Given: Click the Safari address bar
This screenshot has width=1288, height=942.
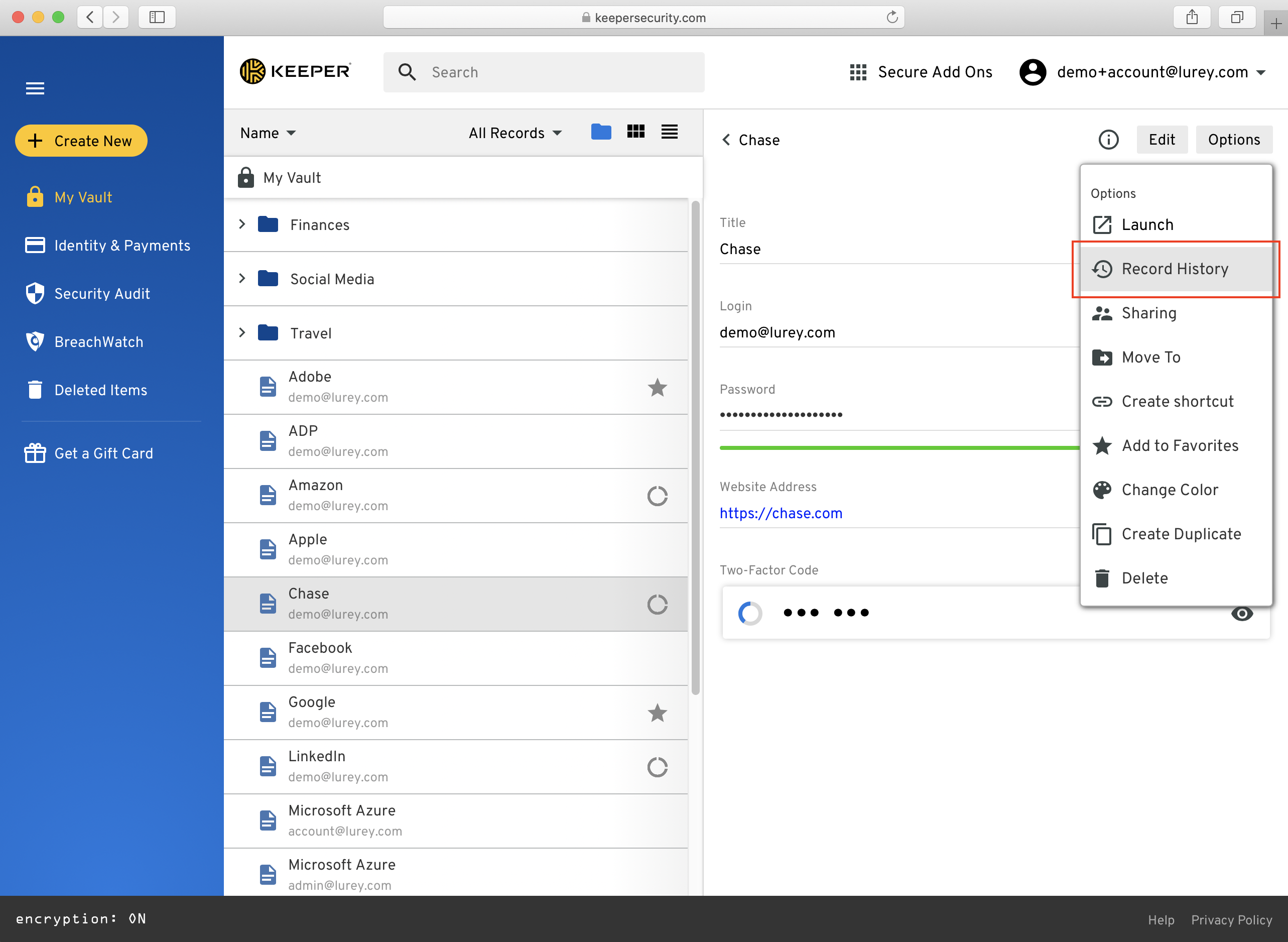Looking at the screenshot, I should (x=643, y=17).
